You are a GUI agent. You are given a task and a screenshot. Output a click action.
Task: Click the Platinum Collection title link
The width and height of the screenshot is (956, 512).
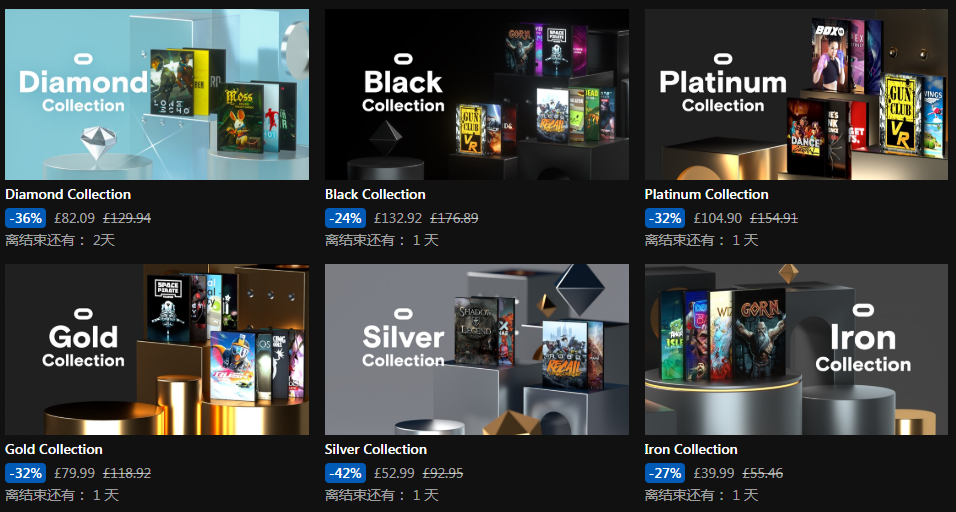pyautogui.click(x=706, y=194)
